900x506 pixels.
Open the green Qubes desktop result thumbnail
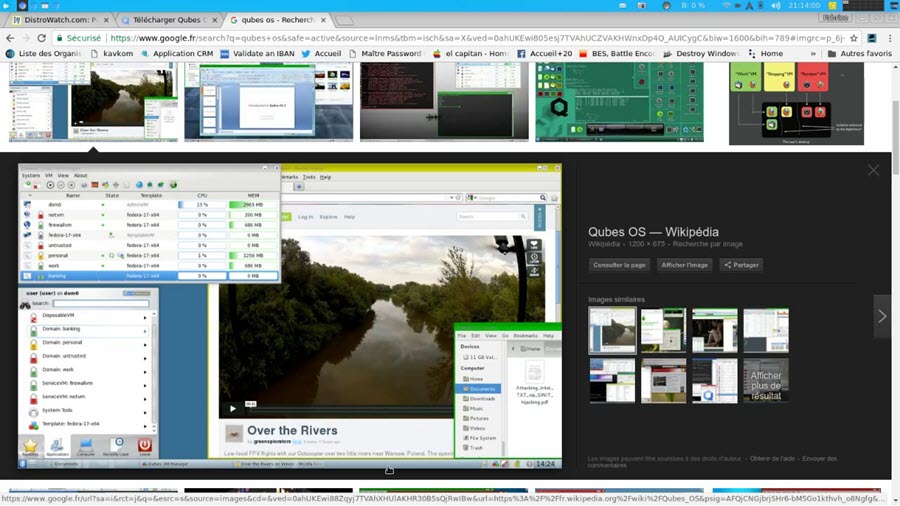(x=619, y=102)
